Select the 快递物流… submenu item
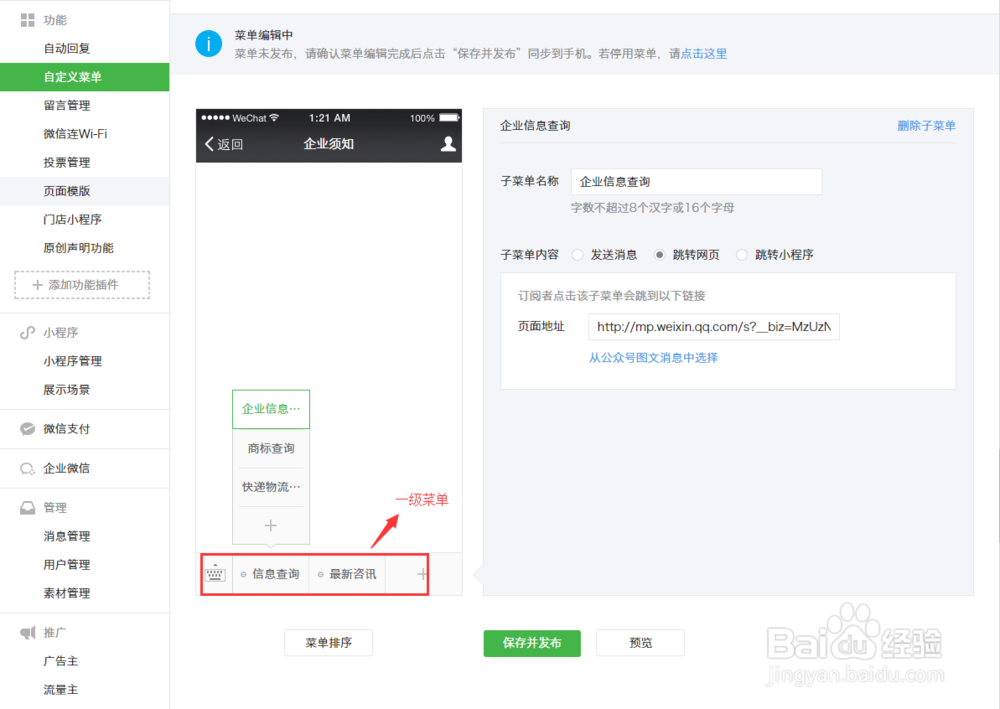1000x709 pixels. 271,487
